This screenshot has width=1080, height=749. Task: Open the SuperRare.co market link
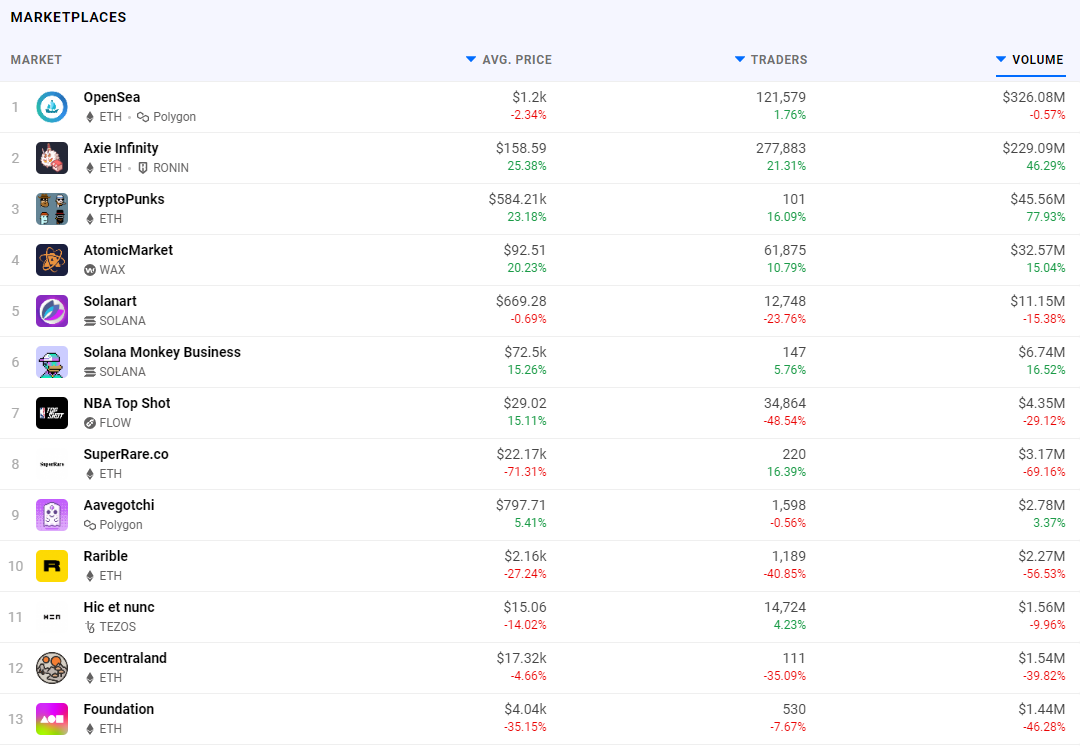(x=126, y=454)
